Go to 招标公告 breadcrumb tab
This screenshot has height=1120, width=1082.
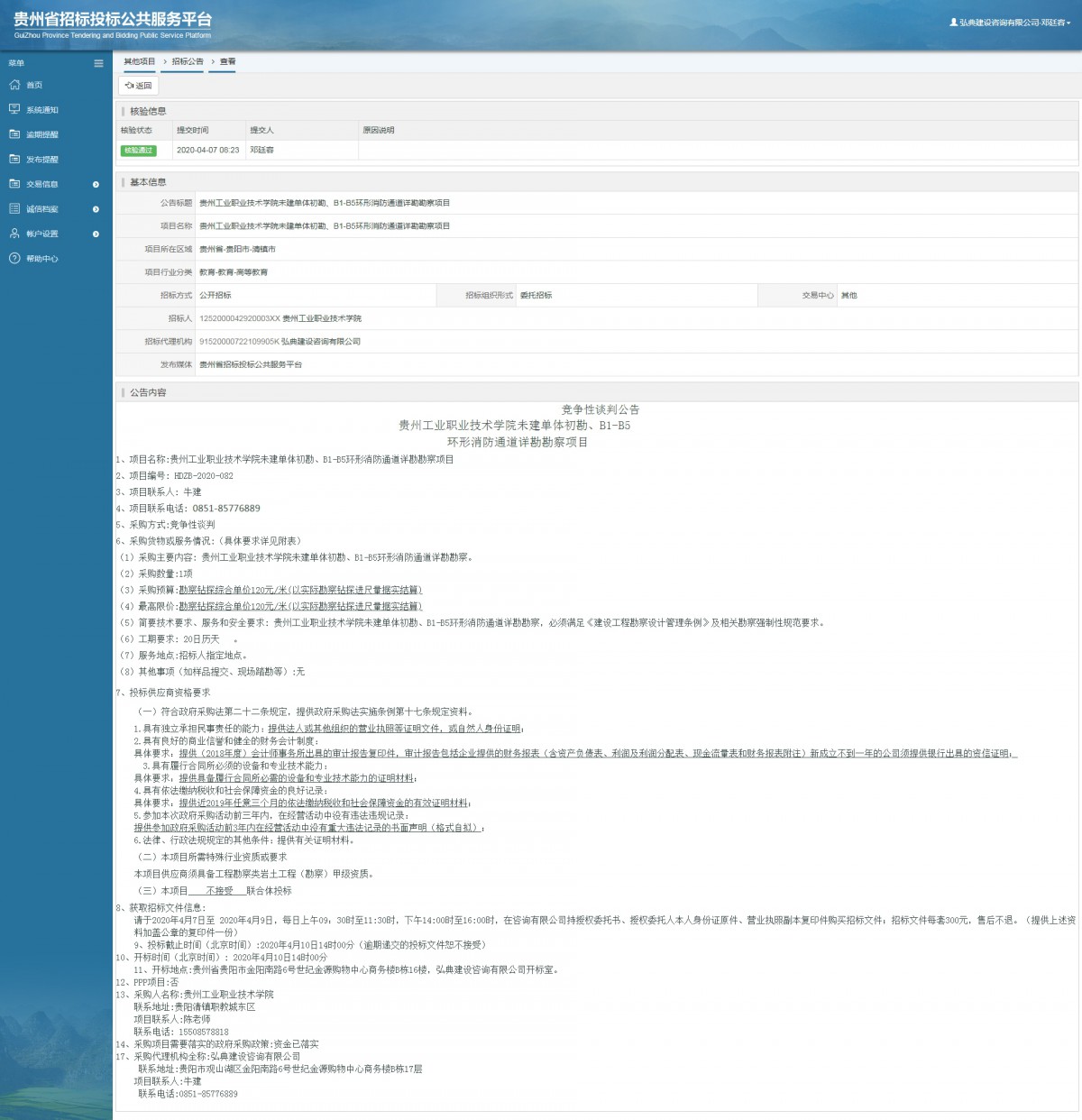pyautogui.click(x=188, y=61)
